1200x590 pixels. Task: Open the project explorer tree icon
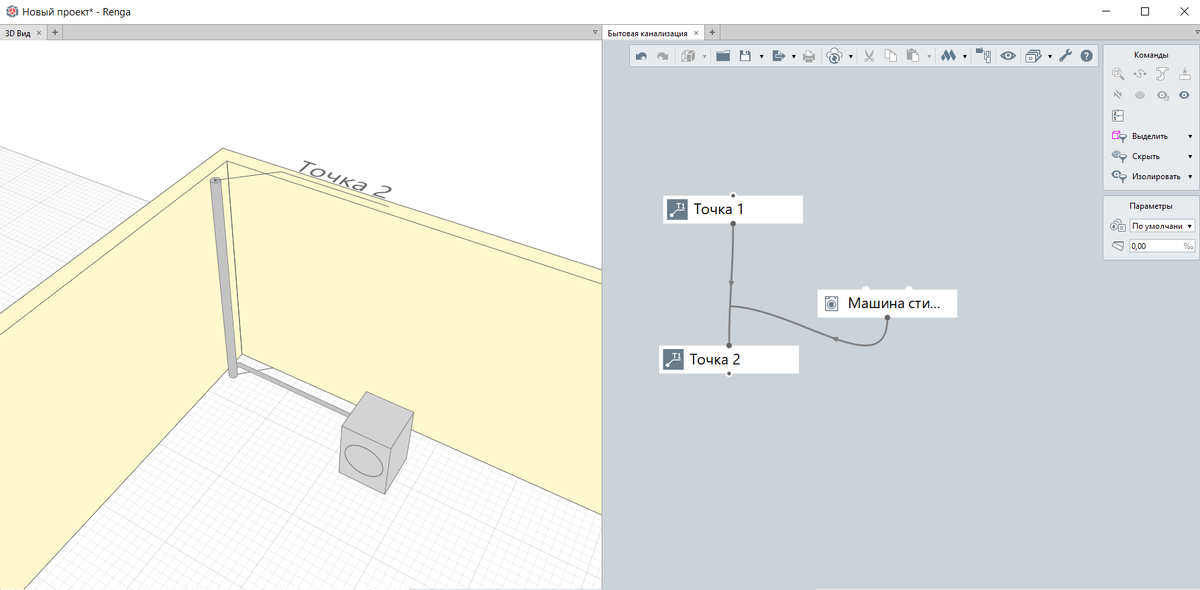(983, 56)
